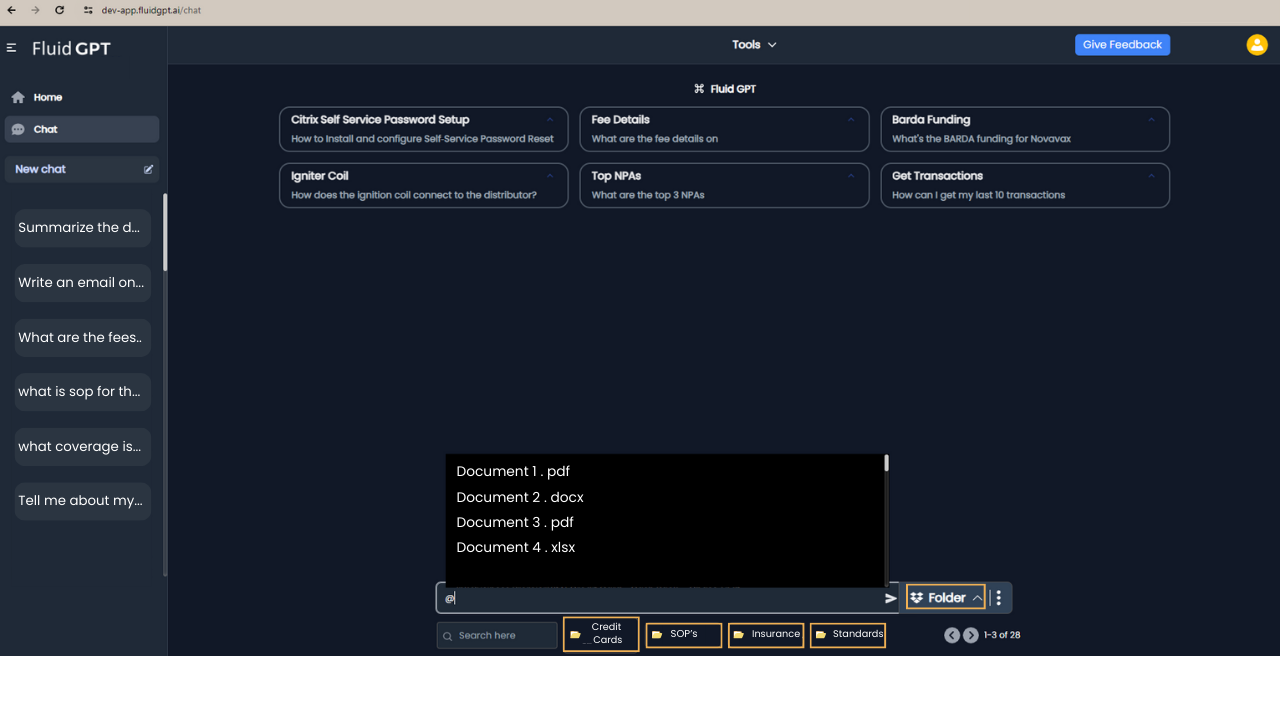Start a New chat
The height and width of the screenshot is (720, 1280).
pos(82,169)
